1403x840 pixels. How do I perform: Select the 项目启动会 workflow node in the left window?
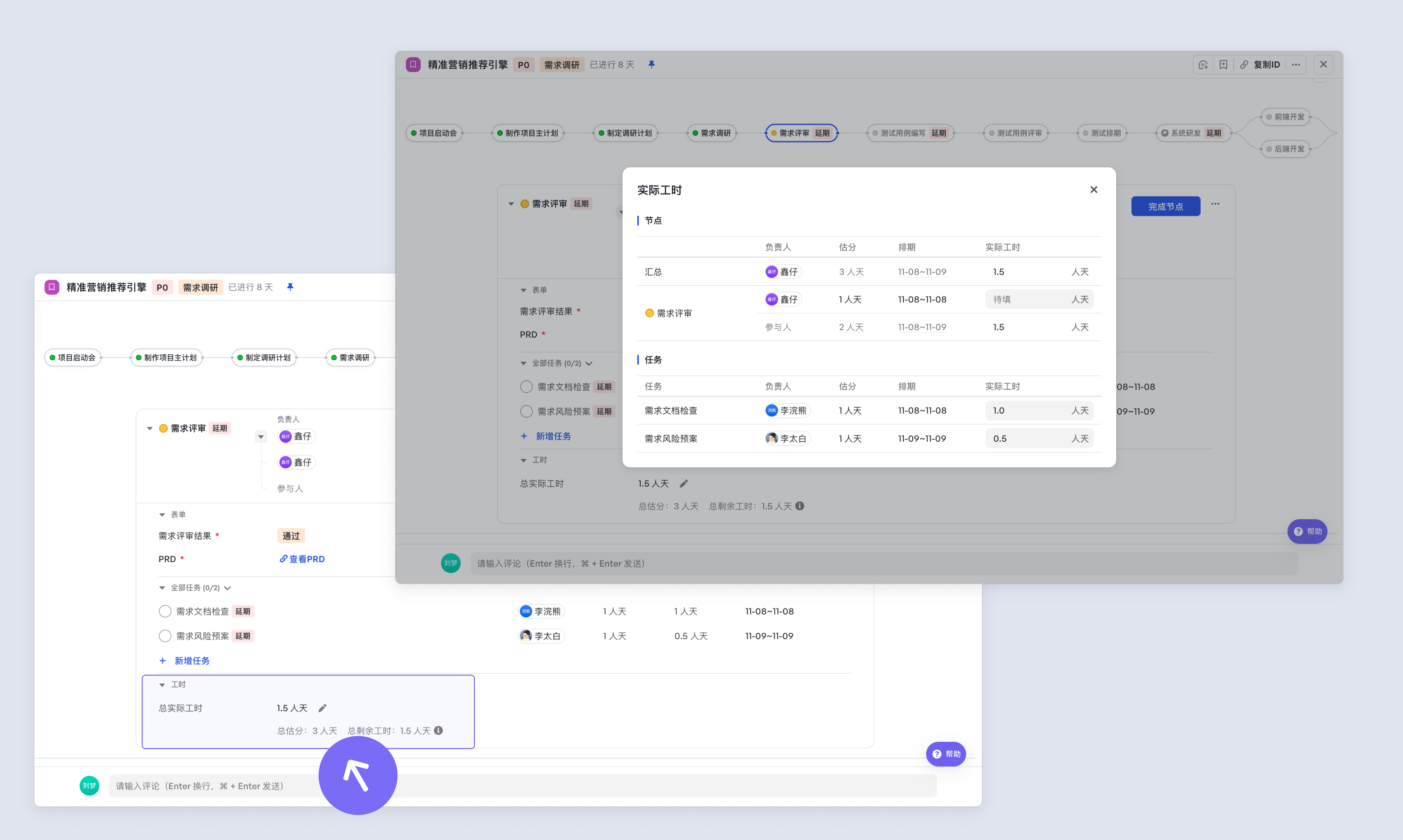click(x=73, y=358)
